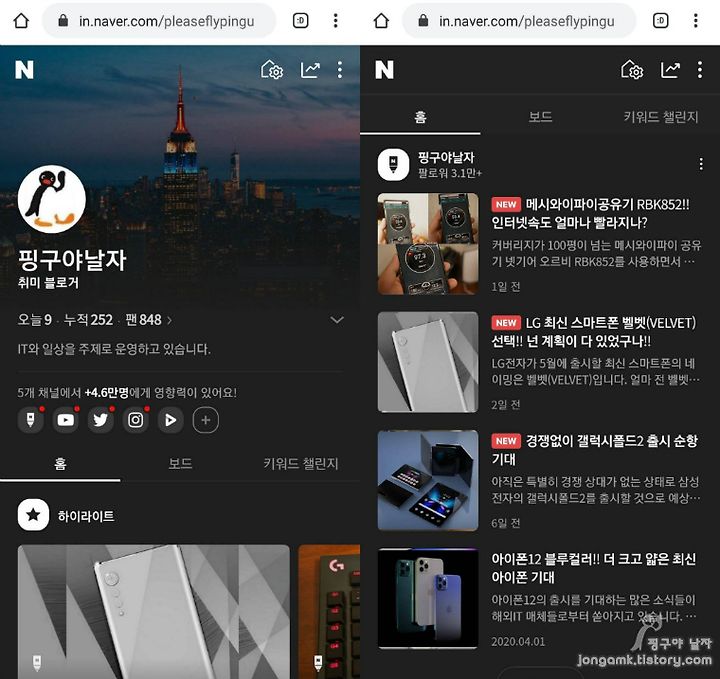
Task: Open right browser three-dot menu
Action: (696, 21)
